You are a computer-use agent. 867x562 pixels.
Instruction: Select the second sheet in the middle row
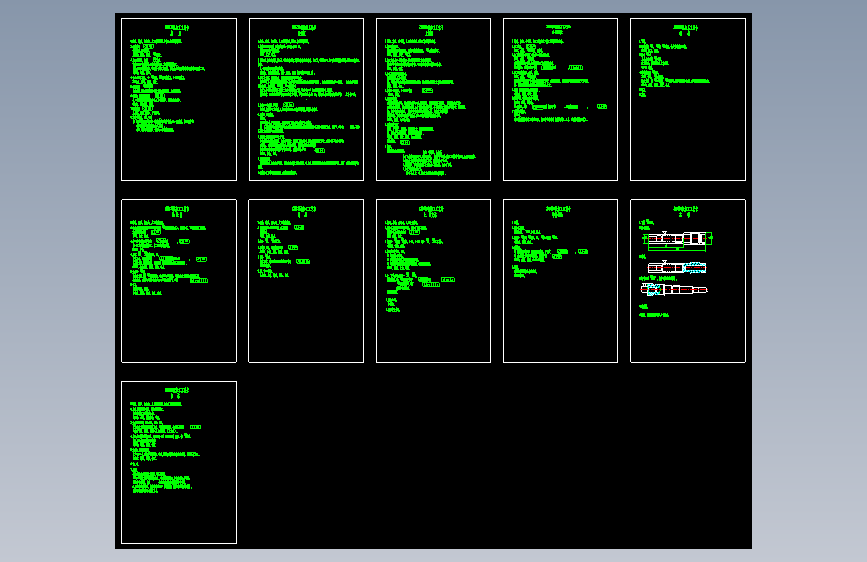306,281
